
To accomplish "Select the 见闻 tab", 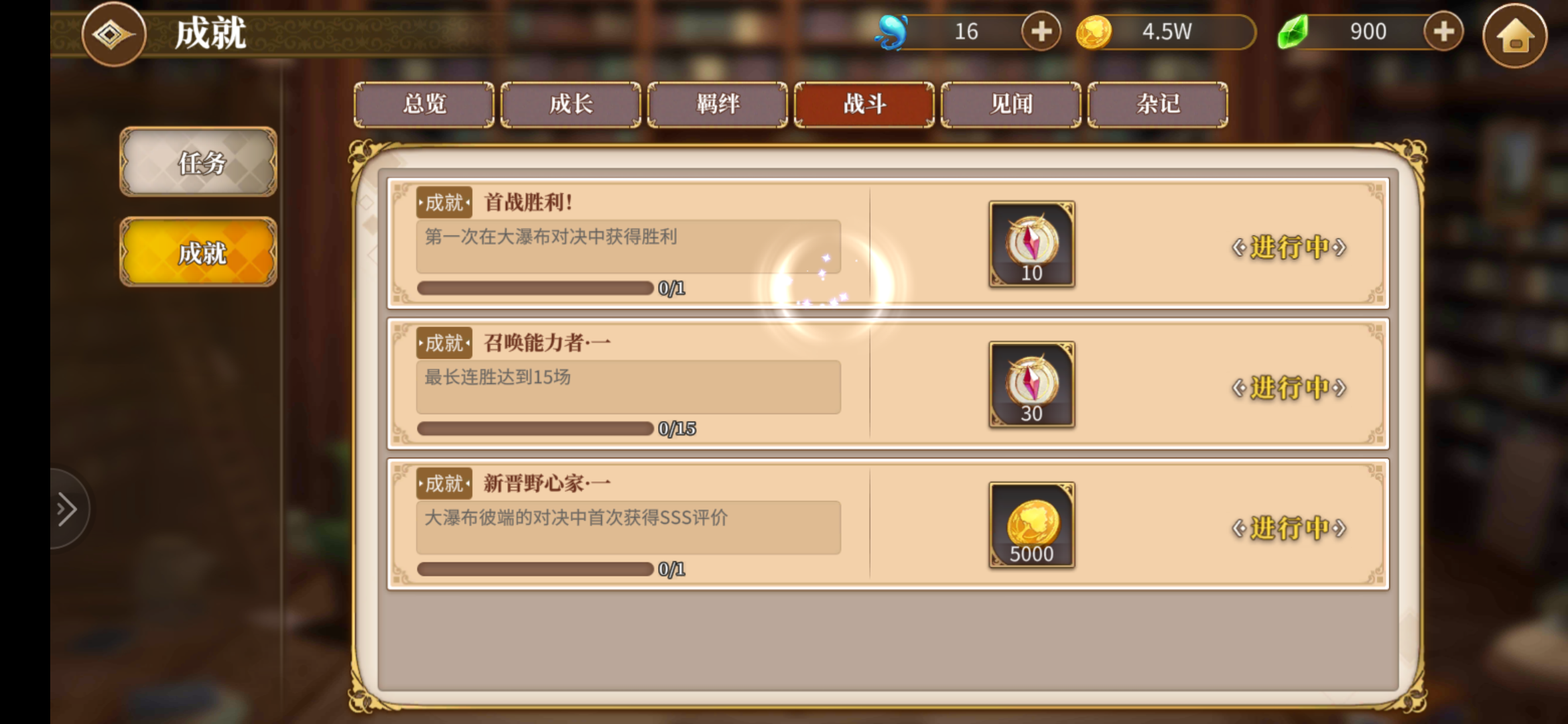I will pyautogui.click(x=1011, y=105).
